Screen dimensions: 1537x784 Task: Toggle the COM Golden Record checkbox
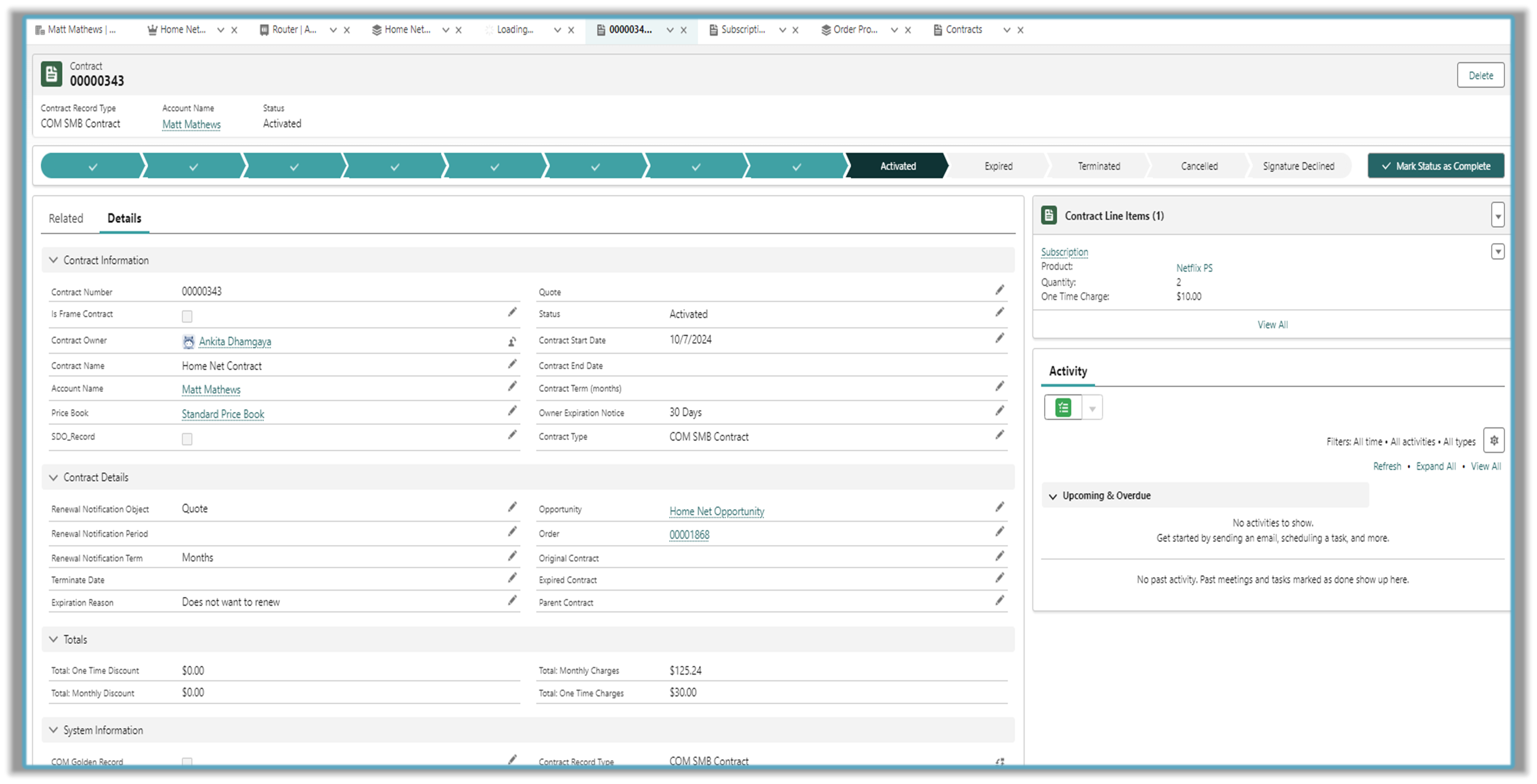coord(187,762)
